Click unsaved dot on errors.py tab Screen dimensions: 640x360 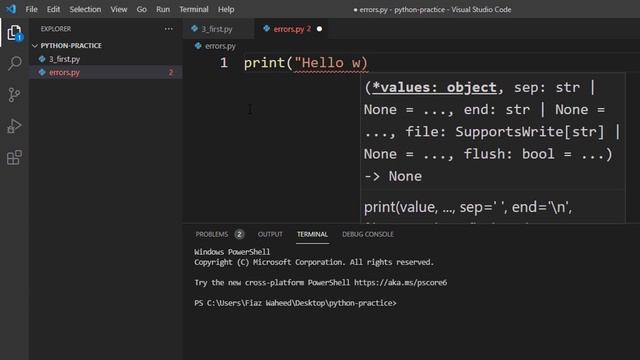320,29
